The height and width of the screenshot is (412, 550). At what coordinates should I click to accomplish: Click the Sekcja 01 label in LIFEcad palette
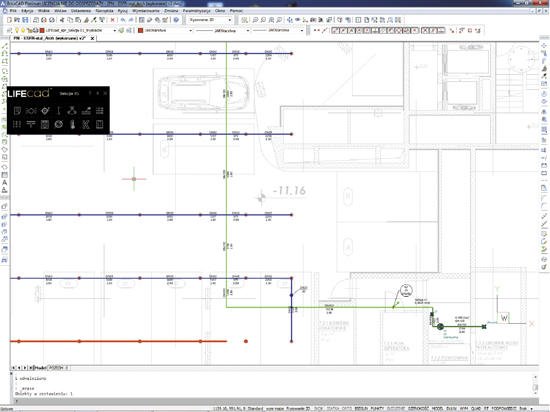(69, 94)
